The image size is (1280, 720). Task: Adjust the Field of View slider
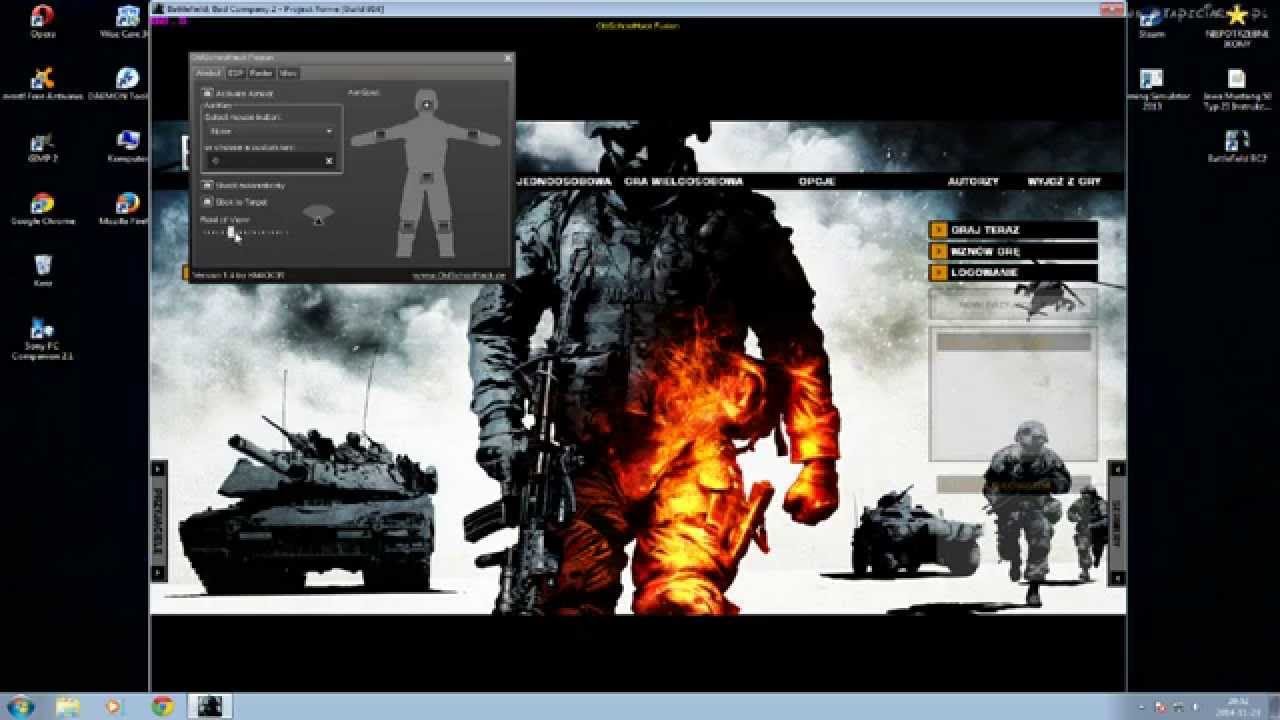point(231,232)
